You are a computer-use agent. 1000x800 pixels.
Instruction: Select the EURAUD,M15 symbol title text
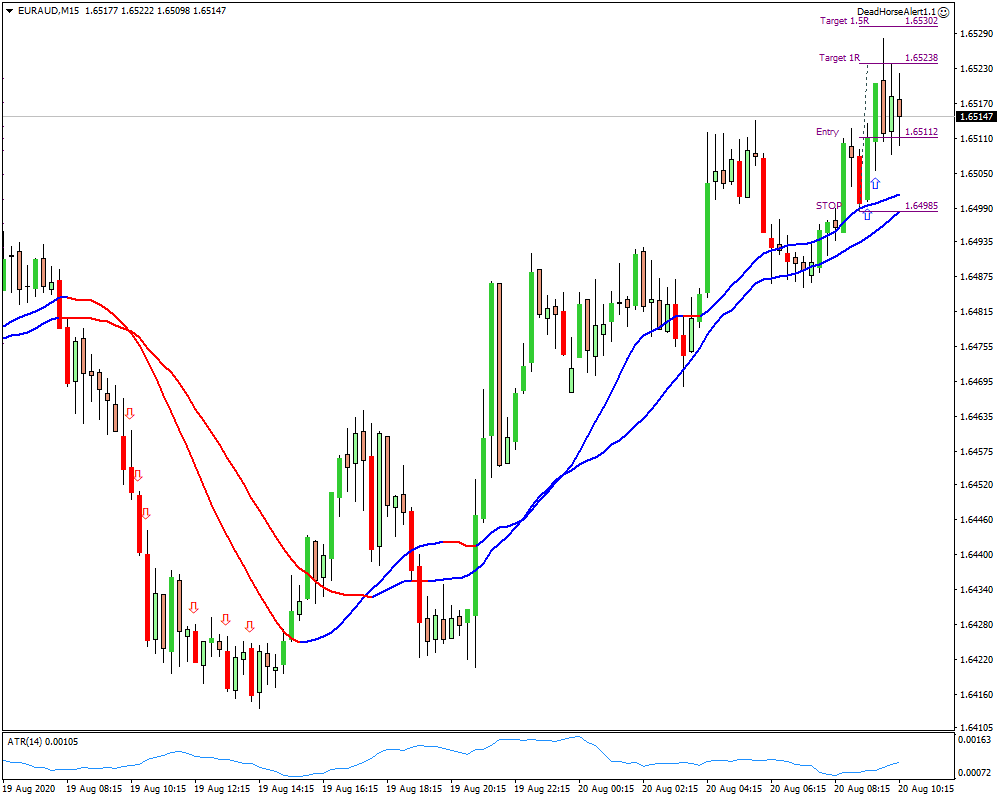[48, 11]
